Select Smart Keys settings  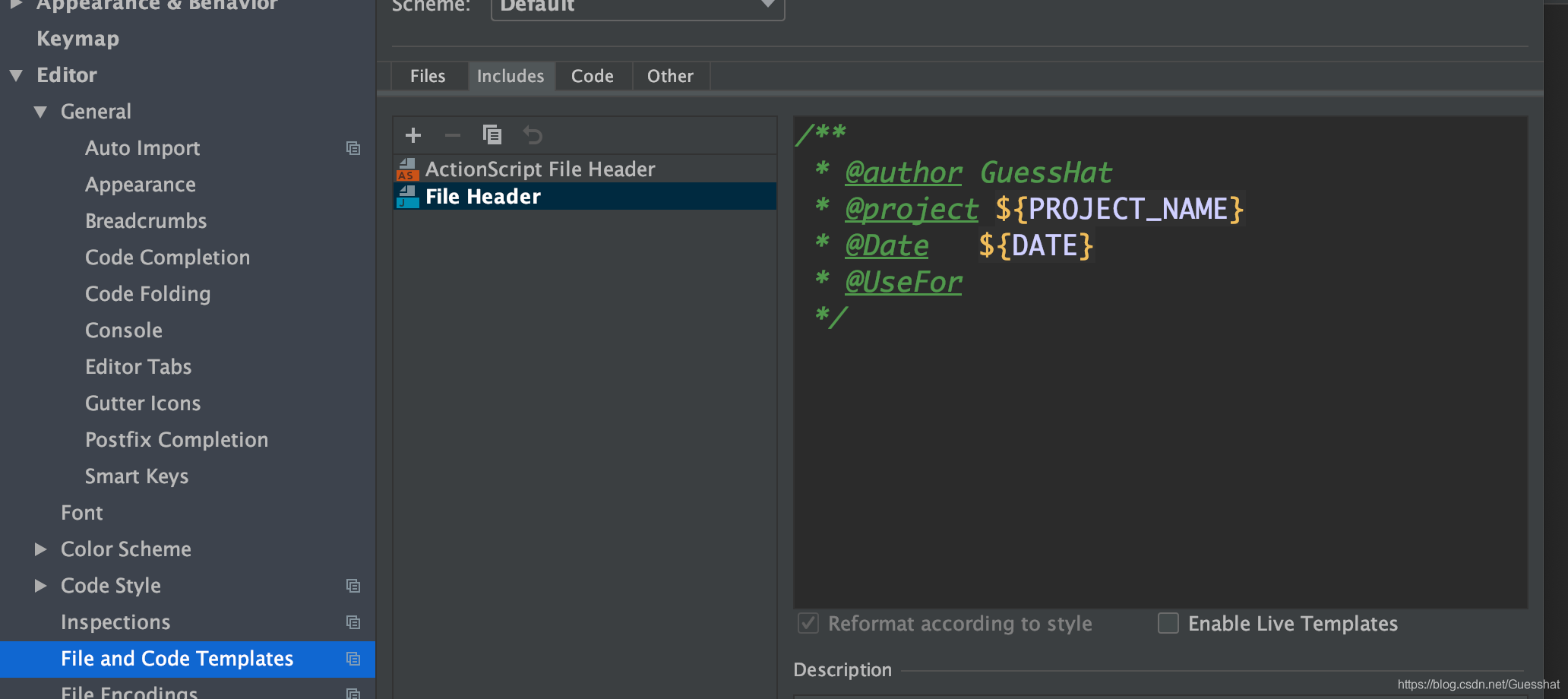[137, 476]
